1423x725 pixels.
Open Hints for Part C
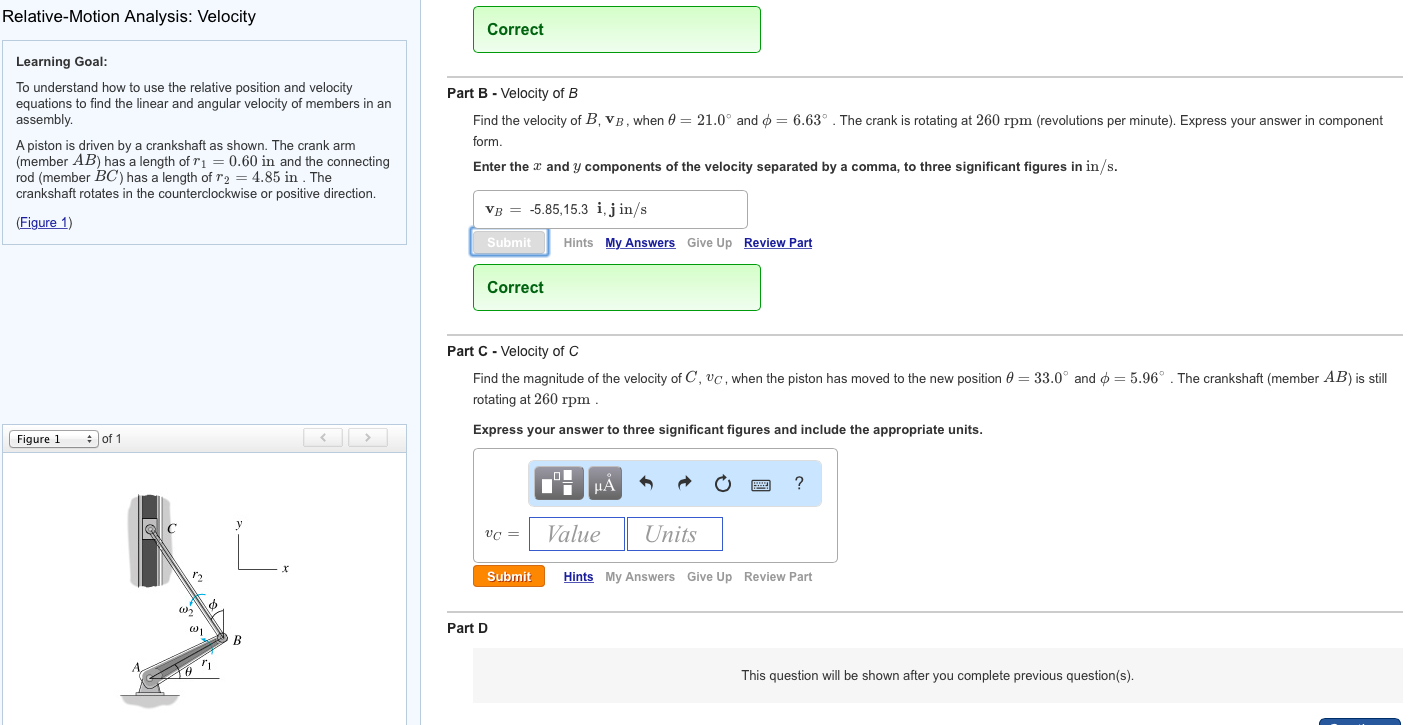578,576
